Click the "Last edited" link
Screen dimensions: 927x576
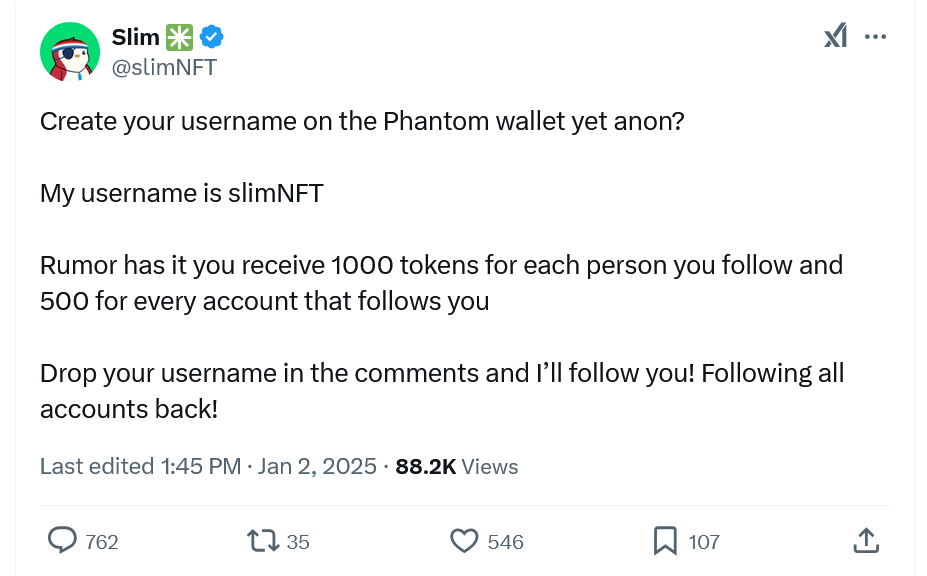(x=96, y=466)
